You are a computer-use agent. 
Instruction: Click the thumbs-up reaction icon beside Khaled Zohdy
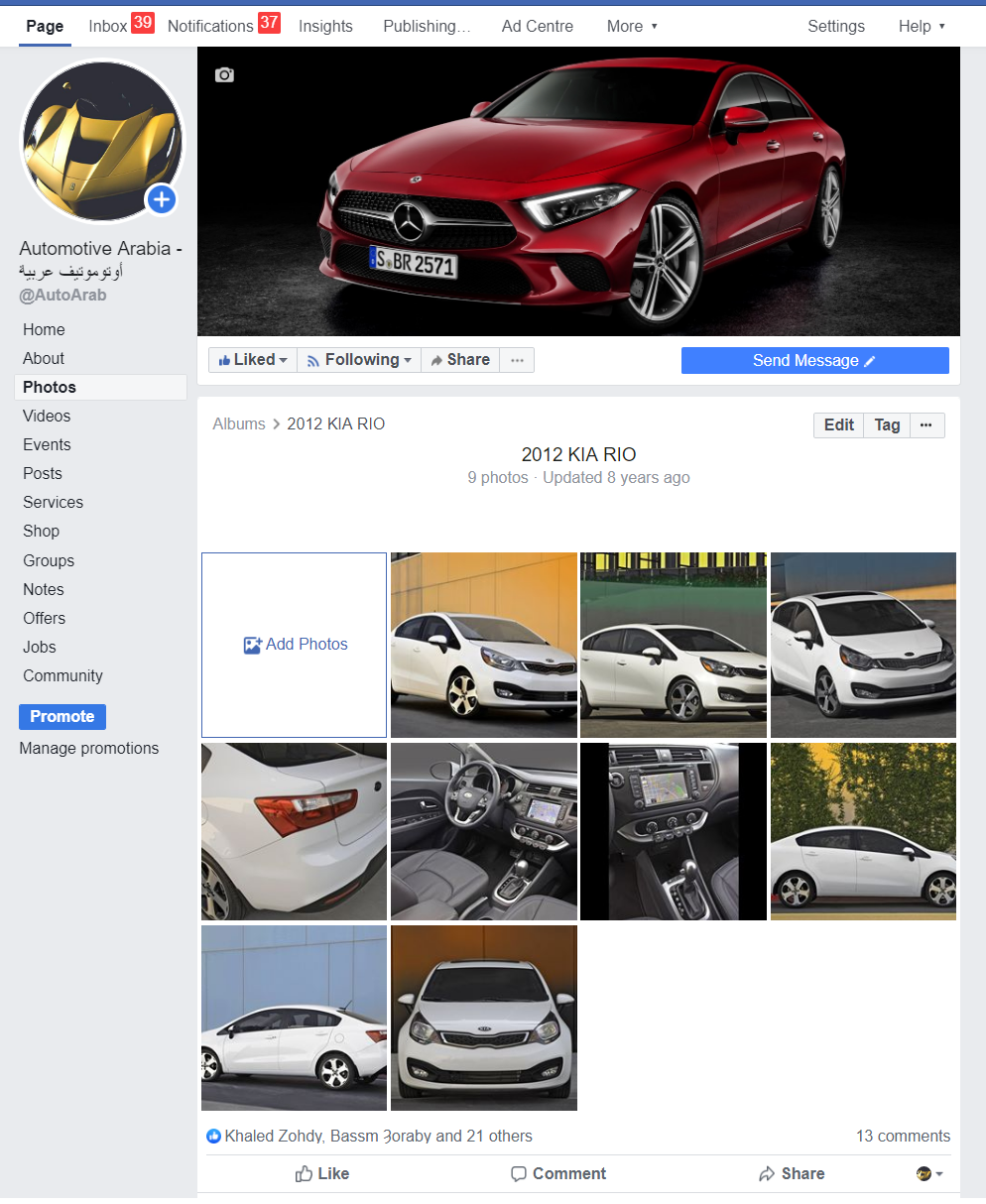213,1136
